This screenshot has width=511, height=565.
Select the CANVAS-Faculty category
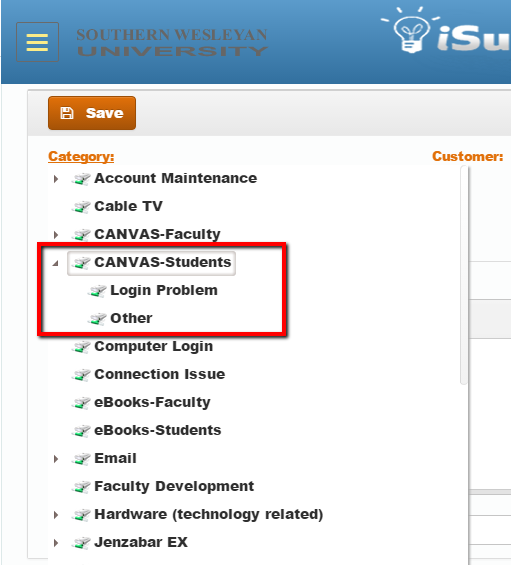coord(157,234)
